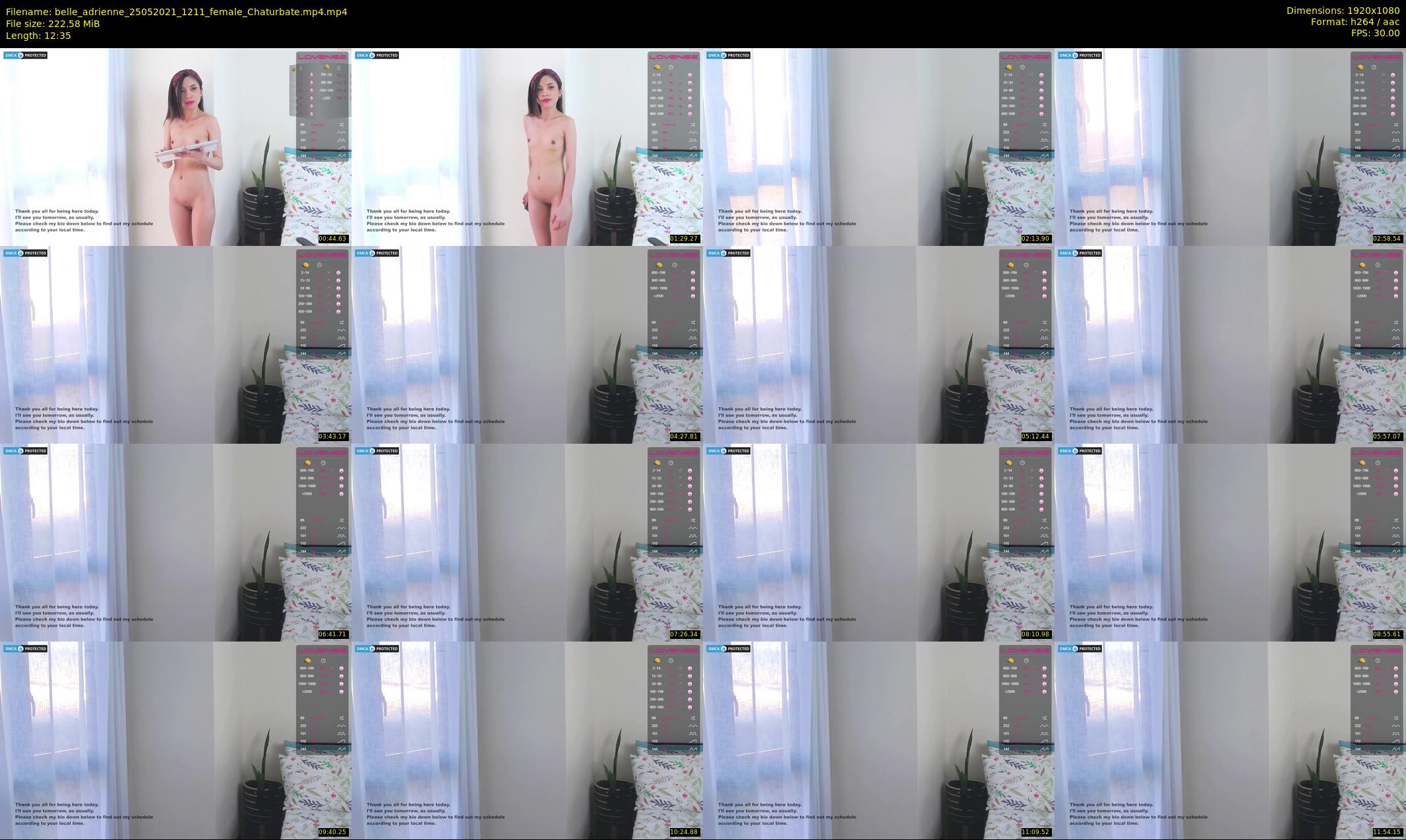Click the Filename line in the header
Viewport: 1406px width, 840px height.
pyautogui.click(x=176, y=12)
